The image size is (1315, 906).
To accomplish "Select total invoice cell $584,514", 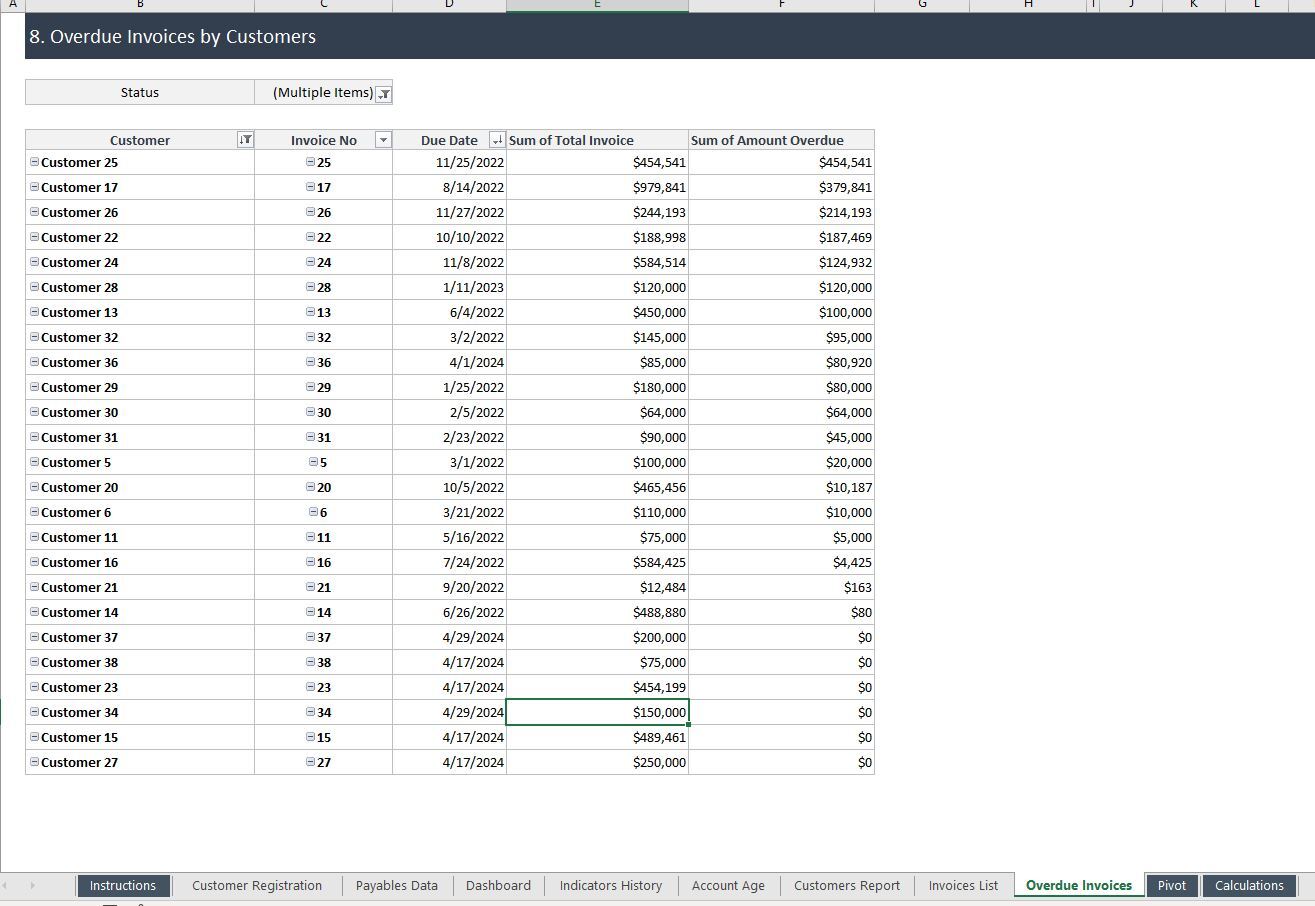I will click(597, 262).
